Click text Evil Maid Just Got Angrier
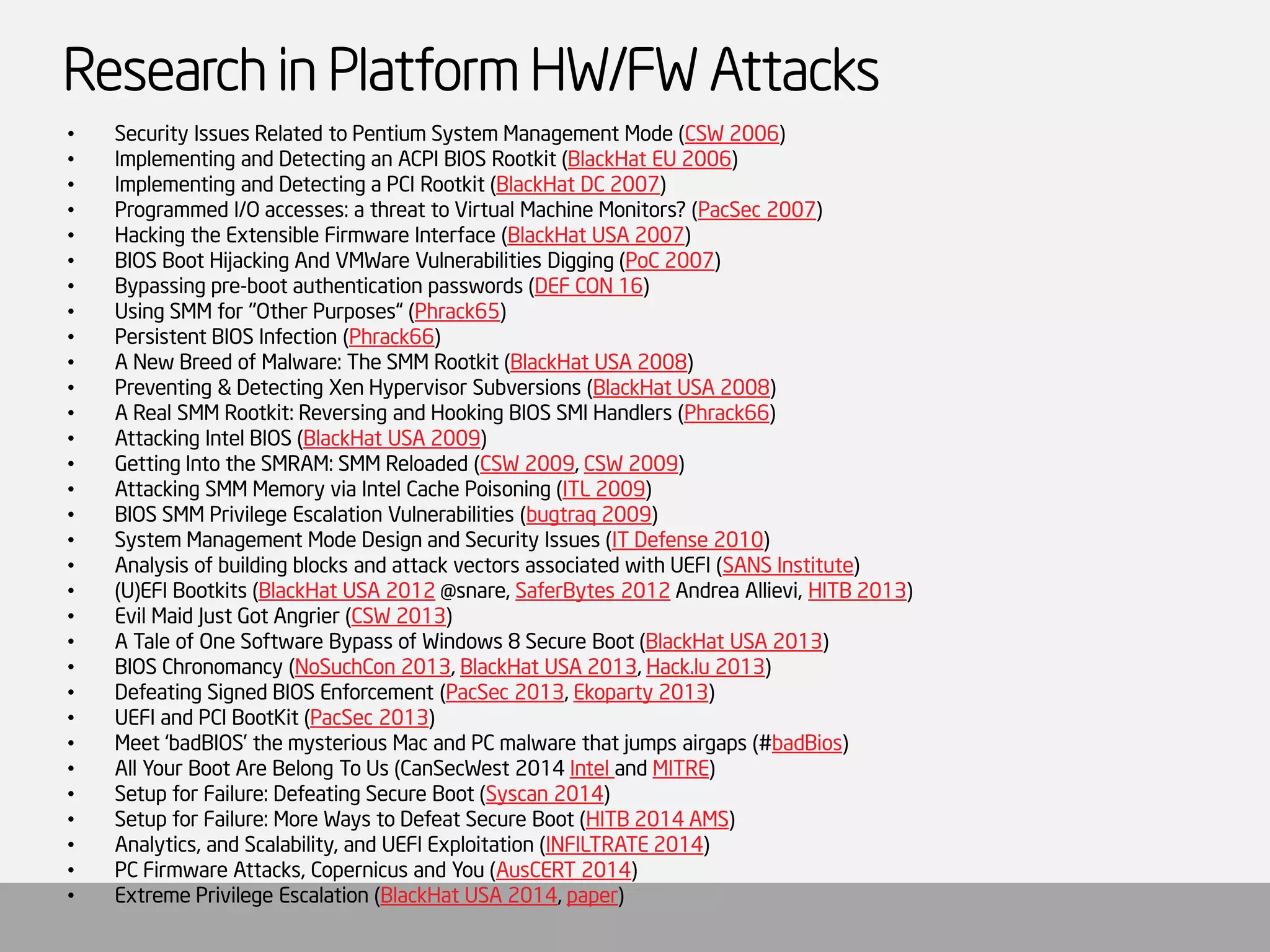 [x=227, y=617]
